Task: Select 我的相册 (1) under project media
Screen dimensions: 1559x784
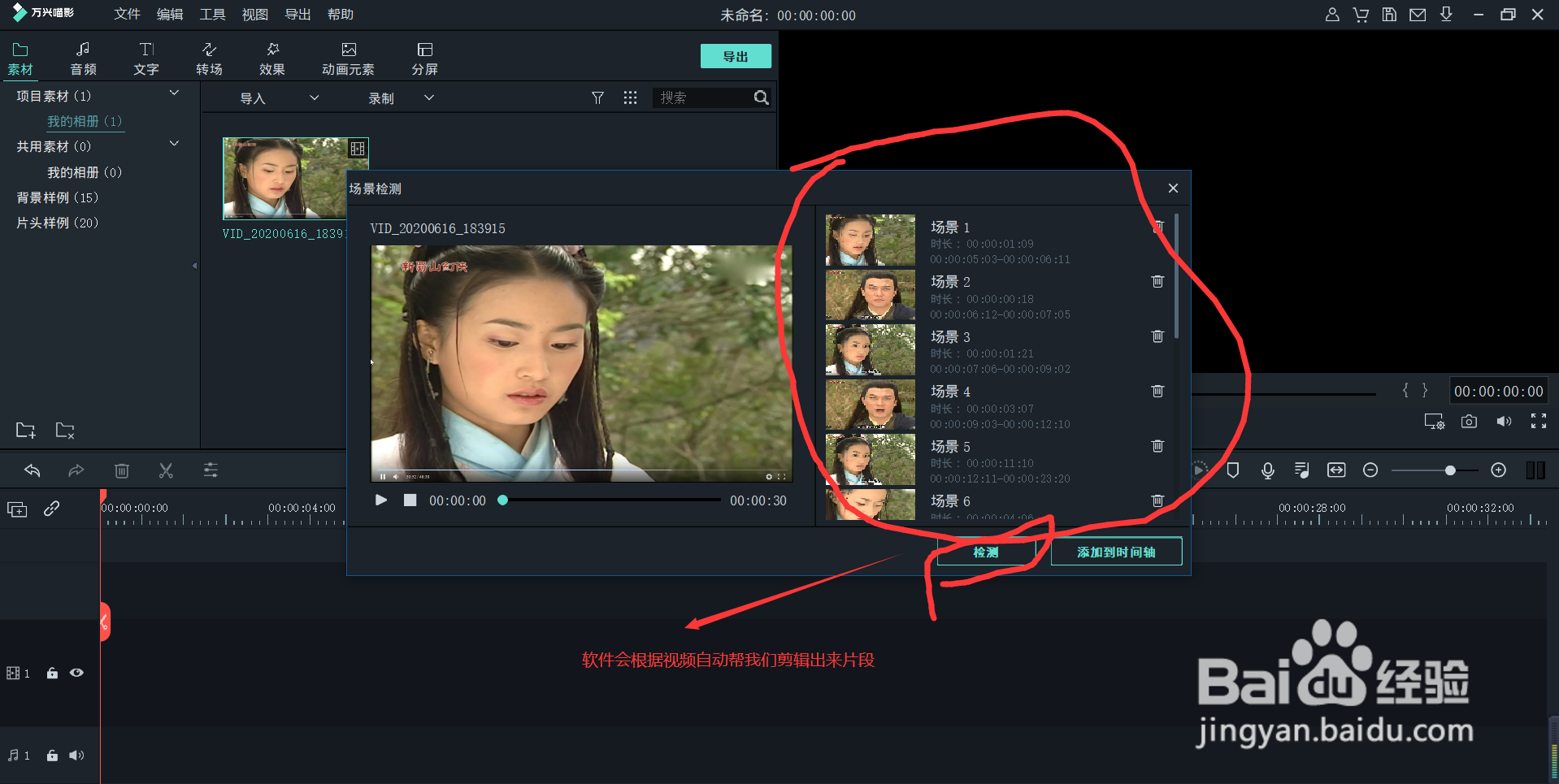Action: pos(85,121)
